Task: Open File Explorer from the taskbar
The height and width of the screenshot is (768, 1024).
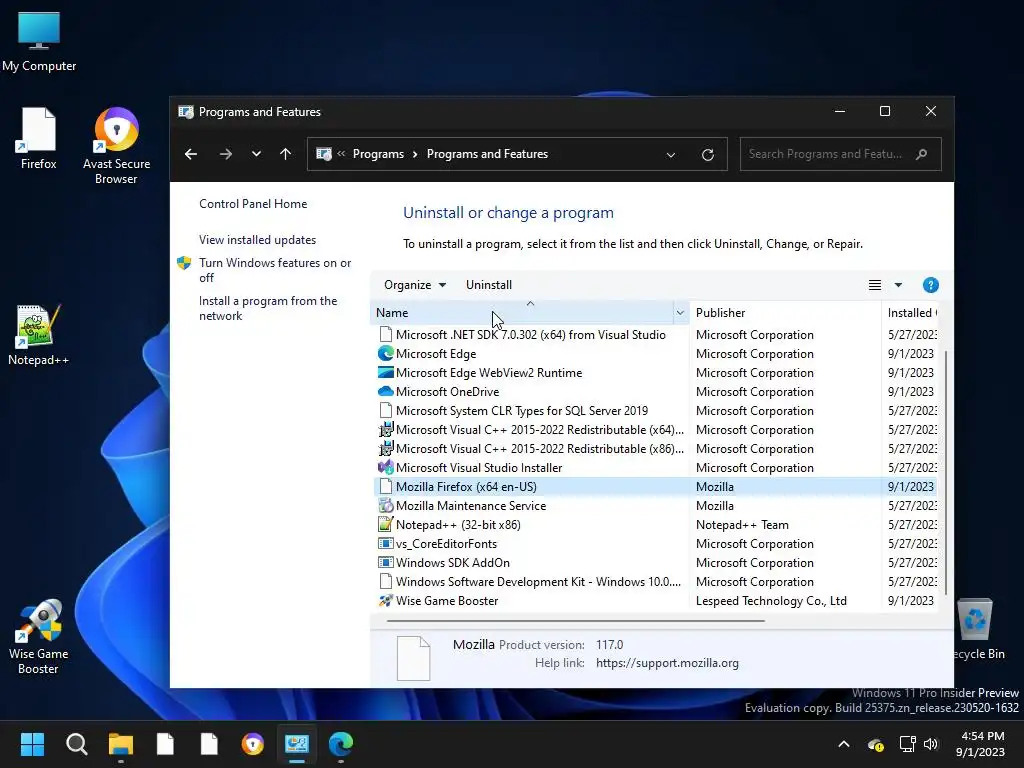Action: pos(121,744)
